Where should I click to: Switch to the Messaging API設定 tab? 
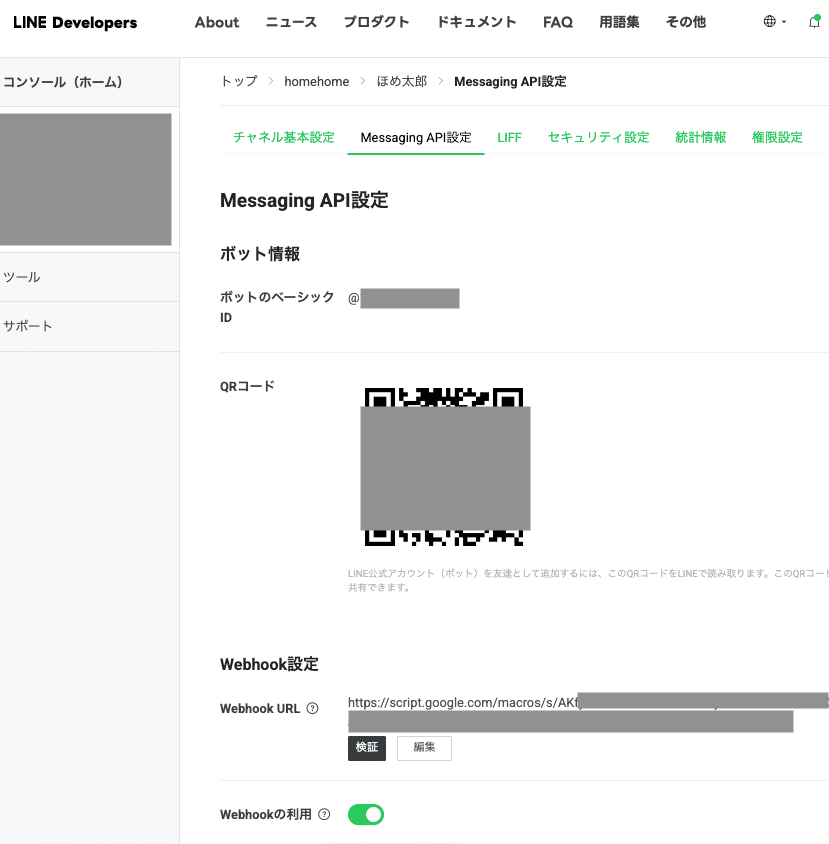[416, 137]
